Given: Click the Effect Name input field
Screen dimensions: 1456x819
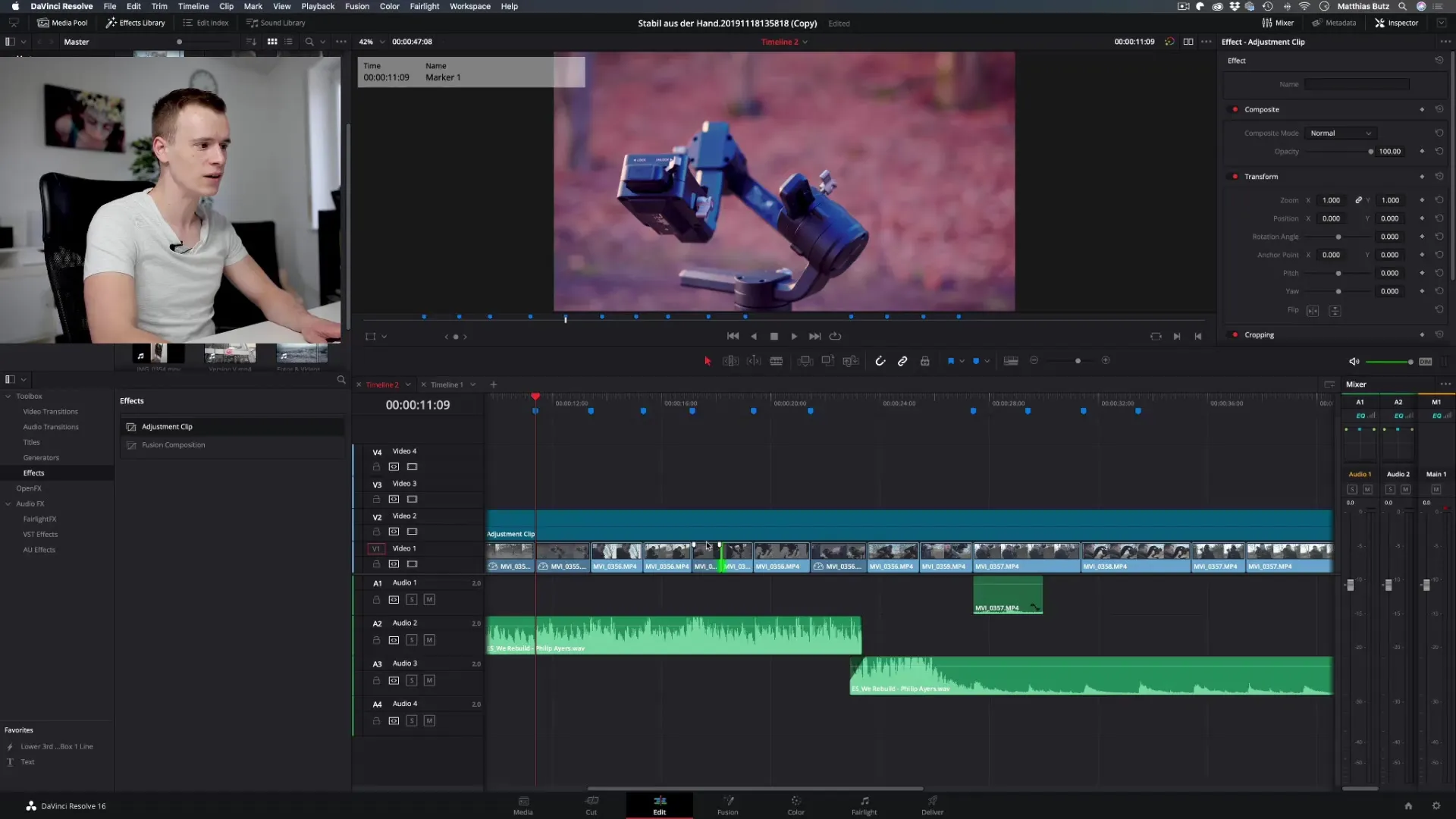Looking at the screenshot, I should [x=1357, y=84].
